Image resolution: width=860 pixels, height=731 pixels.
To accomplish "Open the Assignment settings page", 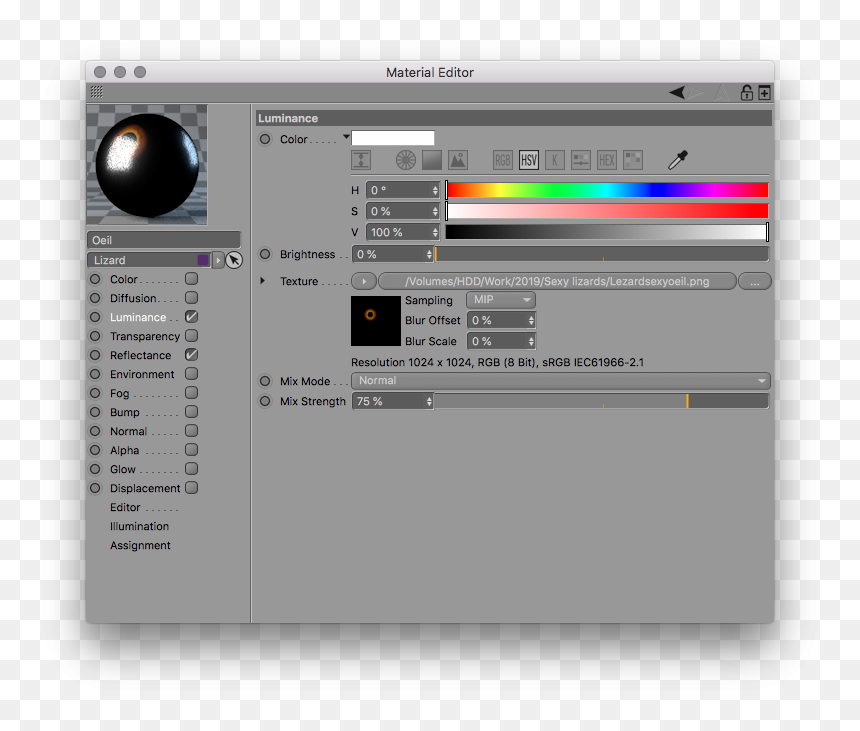I will coord(140,546).
